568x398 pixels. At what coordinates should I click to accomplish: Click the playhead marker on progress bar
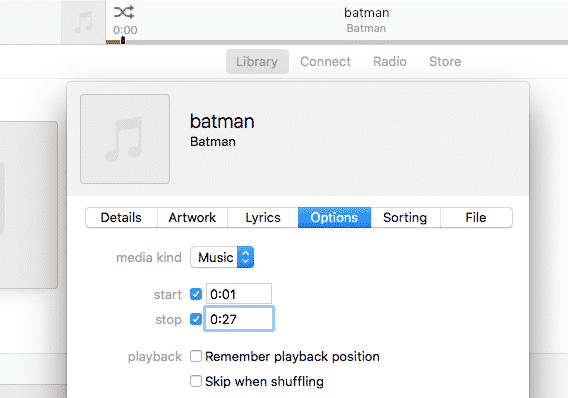coord(123,41)
